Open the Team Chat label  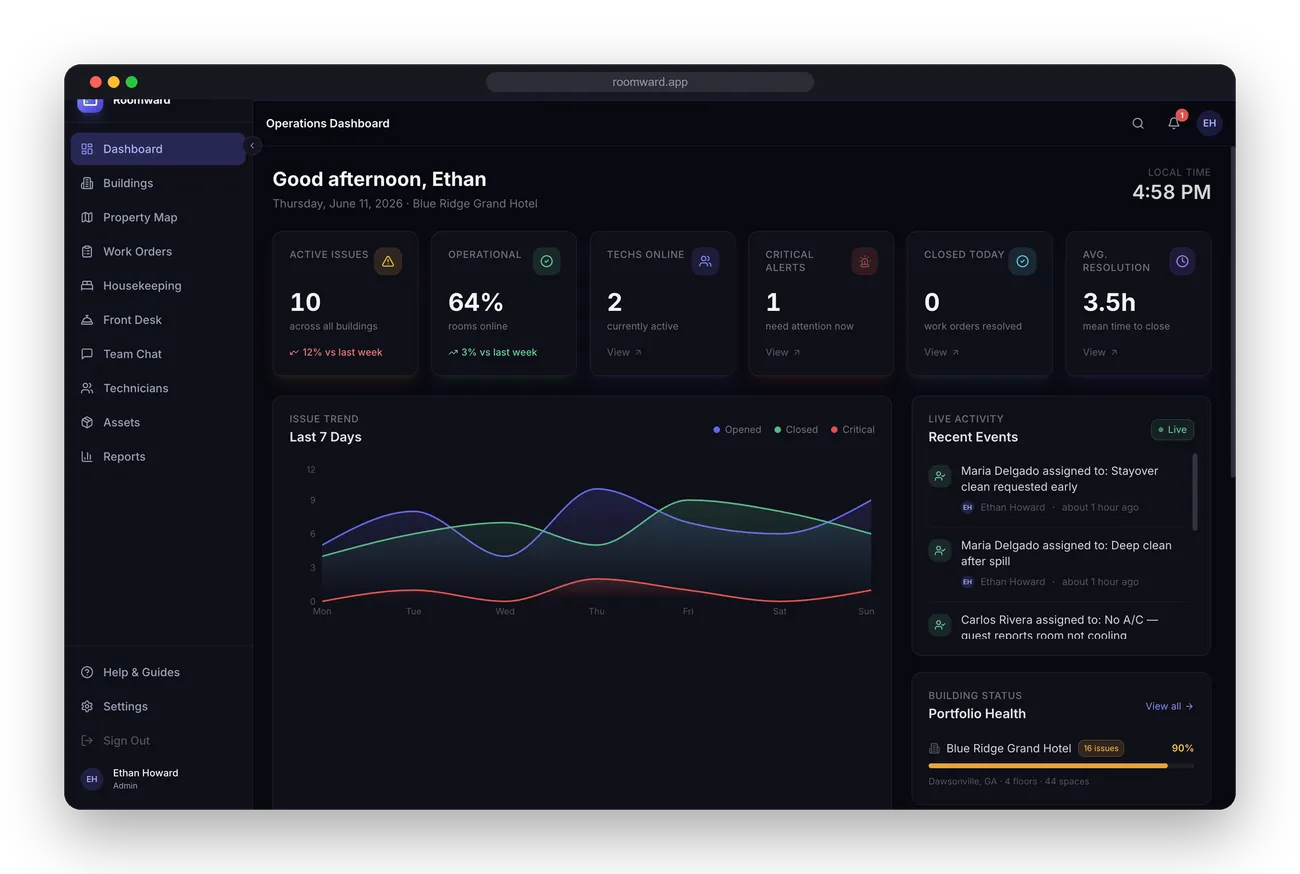click(x=132, y=354)
